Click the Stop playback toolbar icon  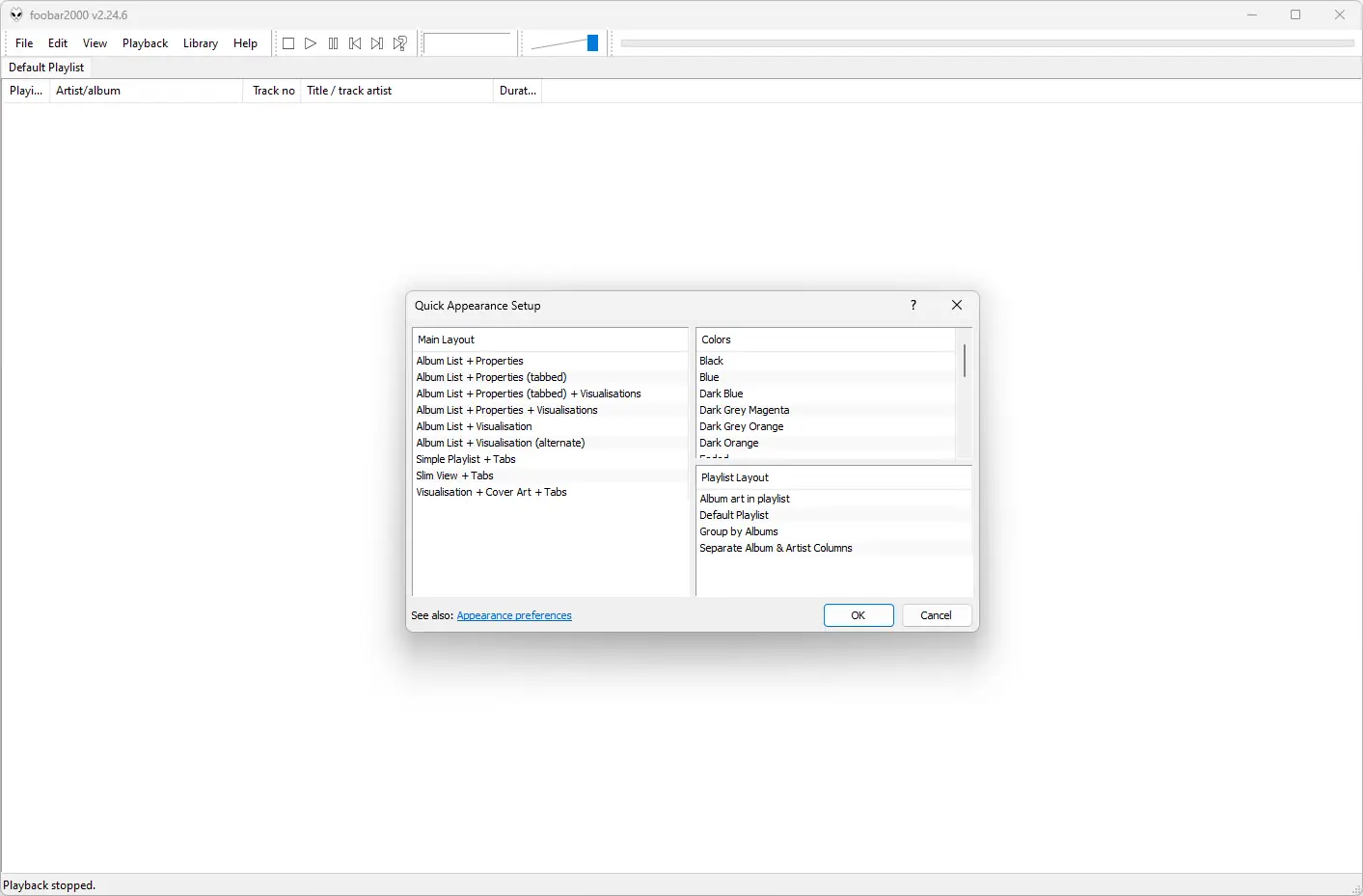coord(287,43)
